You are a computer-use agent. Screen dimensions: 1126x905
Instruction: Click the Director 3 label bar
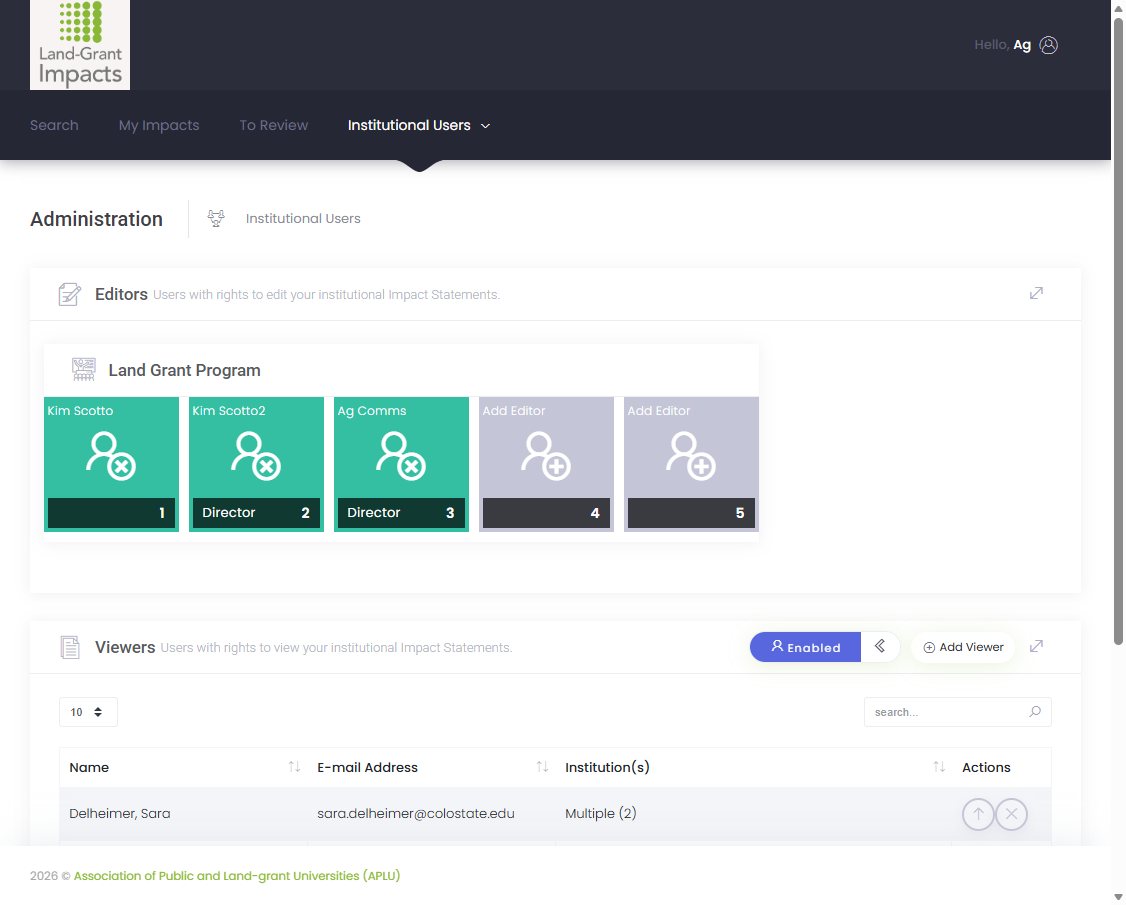(401, 513)
